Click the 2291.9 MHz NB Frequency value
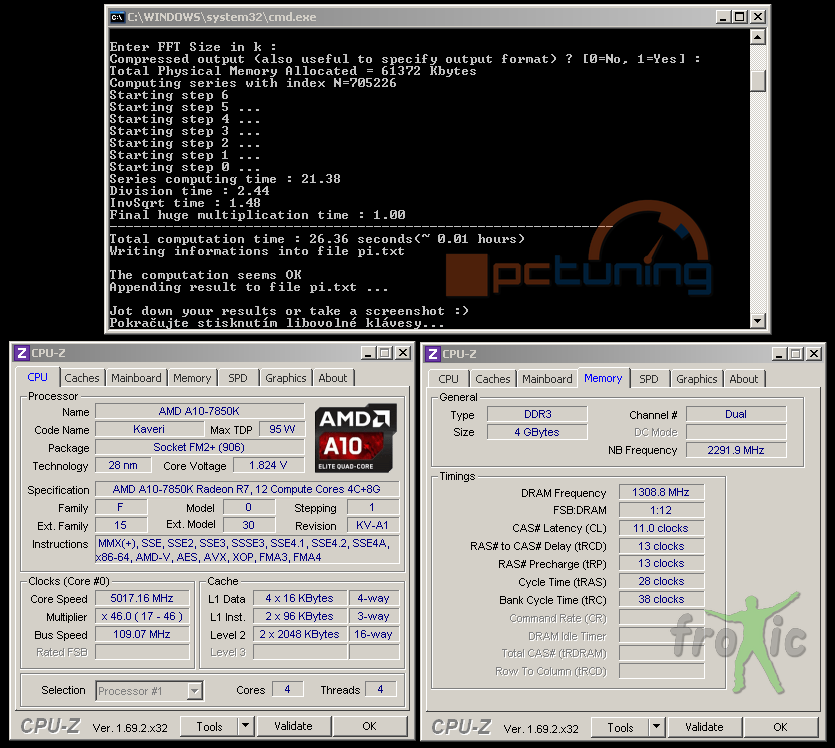The width and height of the screenshot is (835, 748). tap(736, 450)
